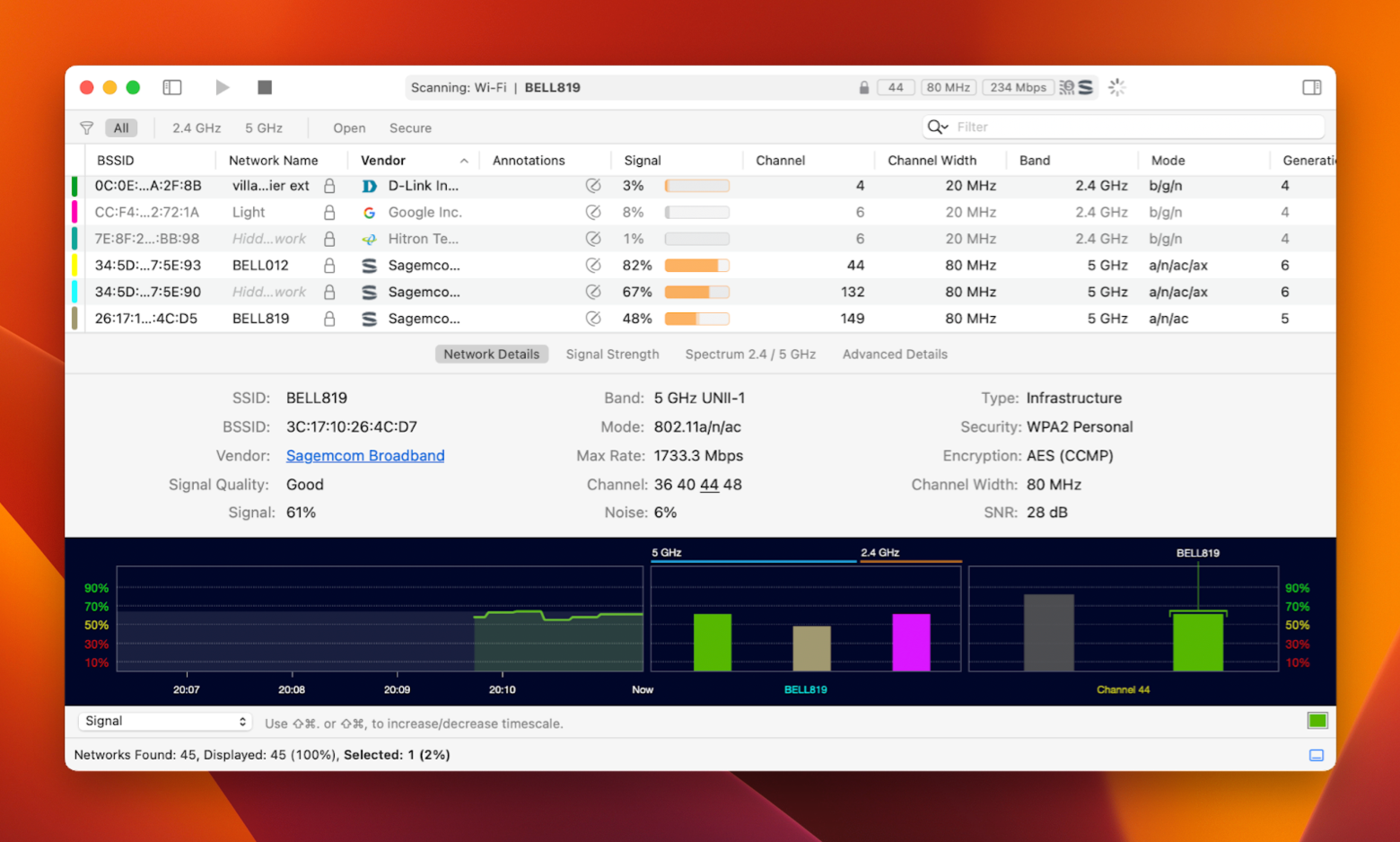Click the Sagemcom vendor logo in toolbar
Viewport: 1400px width, 842px height.
click(1086, 87)
